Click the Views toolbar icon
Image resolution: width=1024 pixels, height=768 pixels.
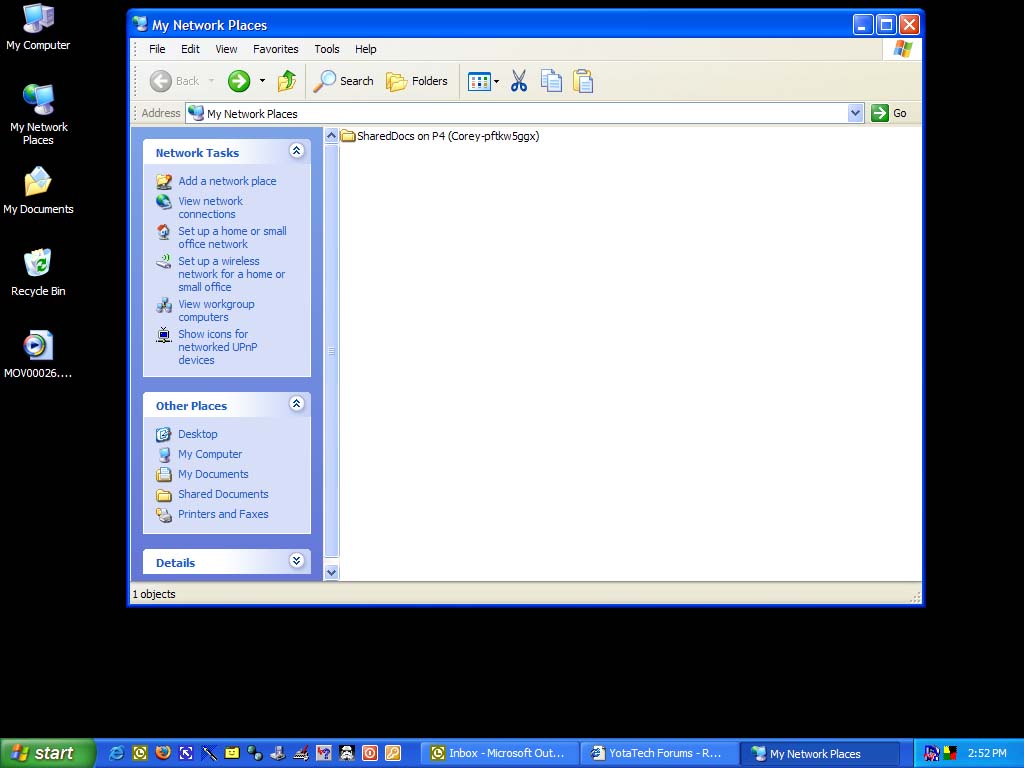479,81
